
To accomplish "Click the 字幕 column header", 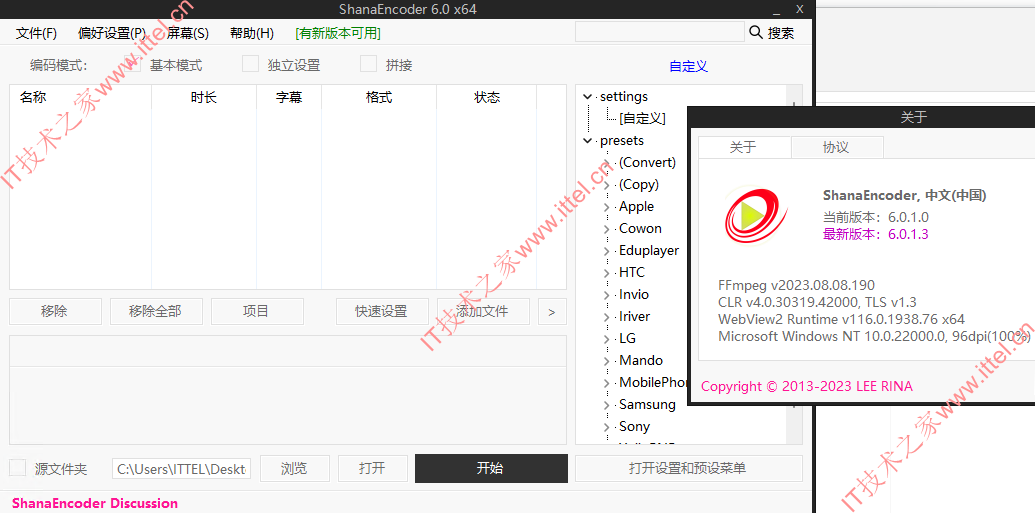I will [x=289, y=98].
